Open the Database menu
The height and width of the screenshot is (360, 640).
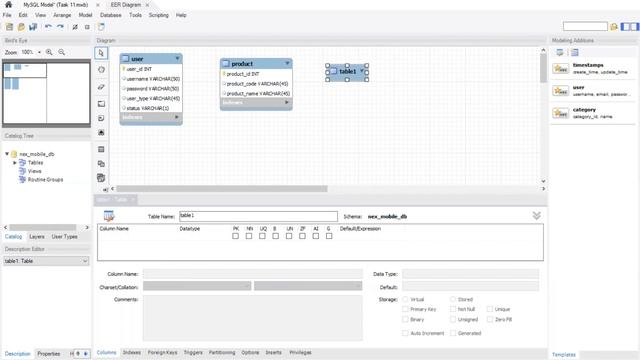(x=111, y=15)
